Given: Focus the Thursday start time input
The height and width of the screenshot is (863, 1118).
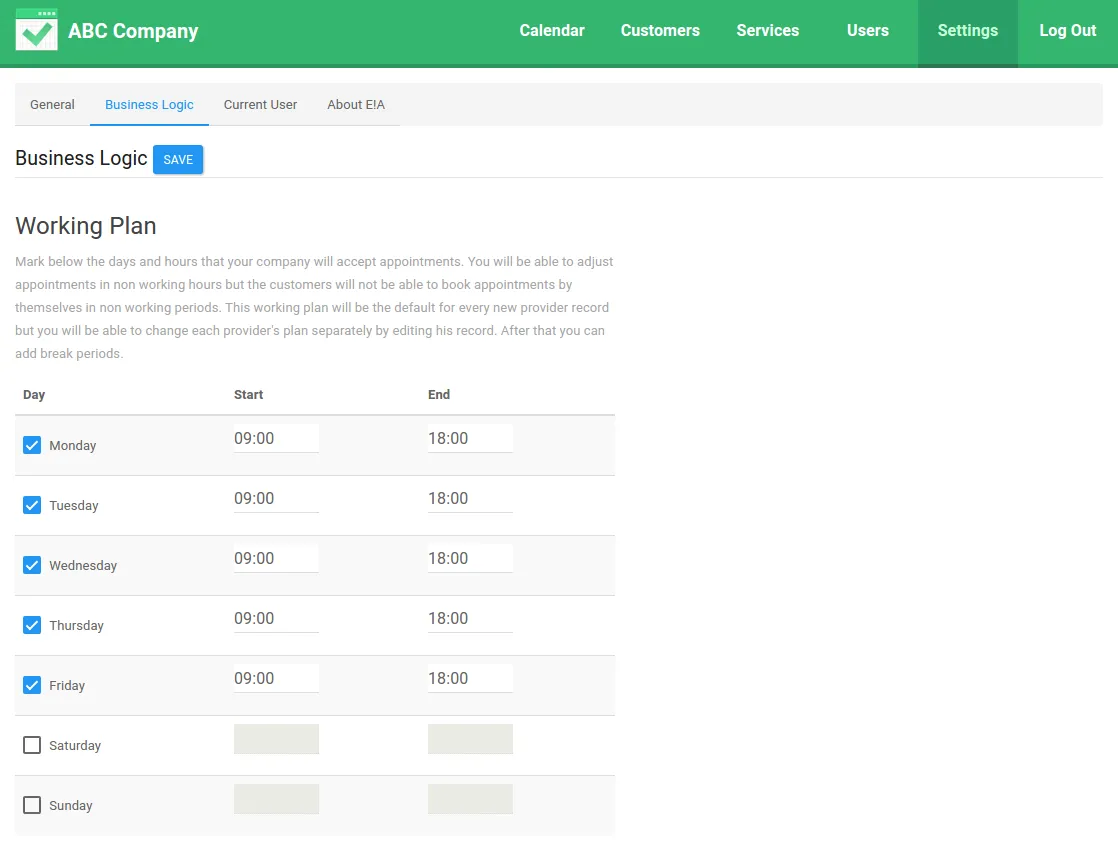Looking at the screenshot, I should pyautogui.click(x=276, y=618).
